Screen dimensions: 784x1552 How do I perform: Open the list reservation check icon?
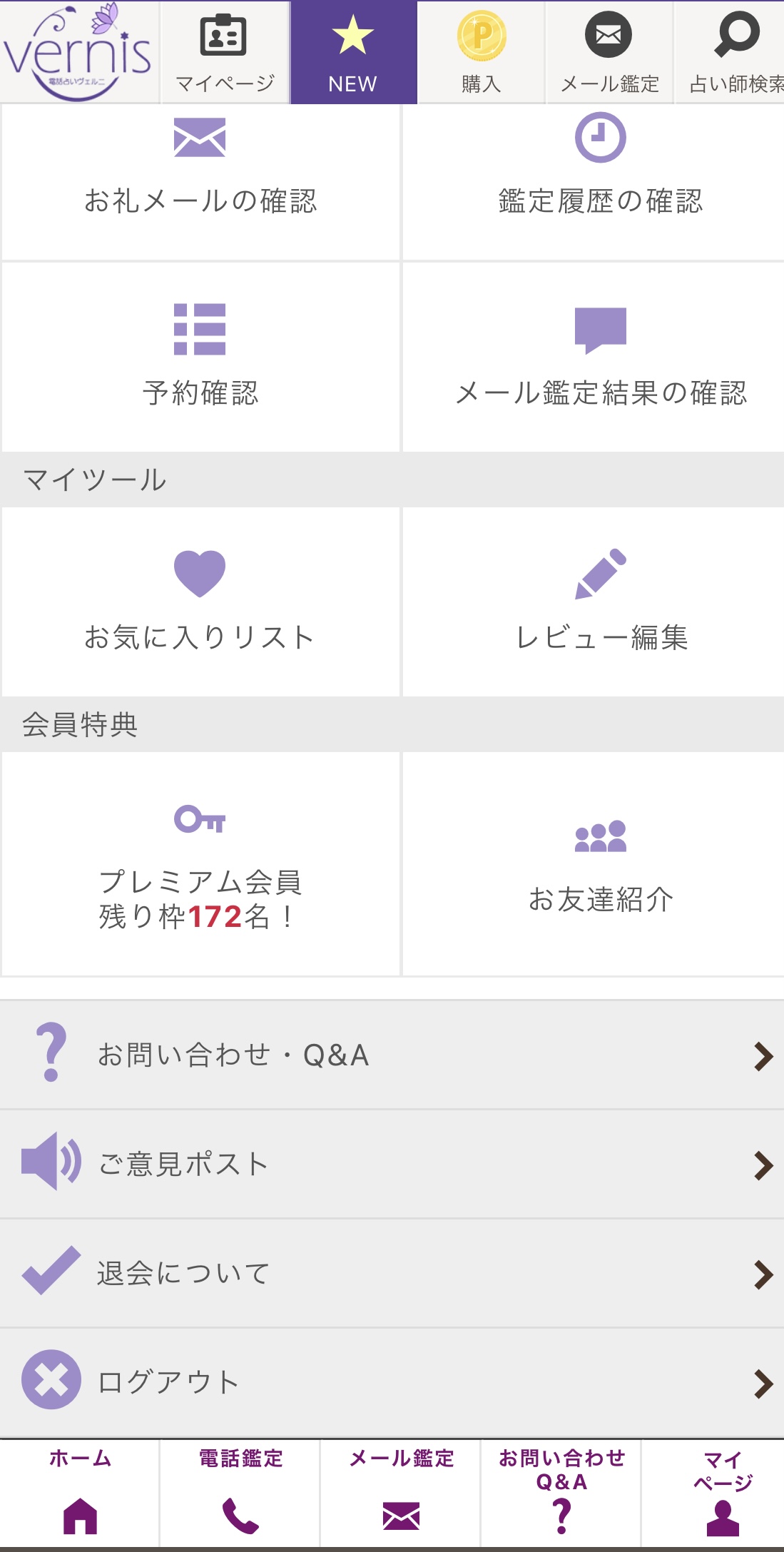pos(200,329)
